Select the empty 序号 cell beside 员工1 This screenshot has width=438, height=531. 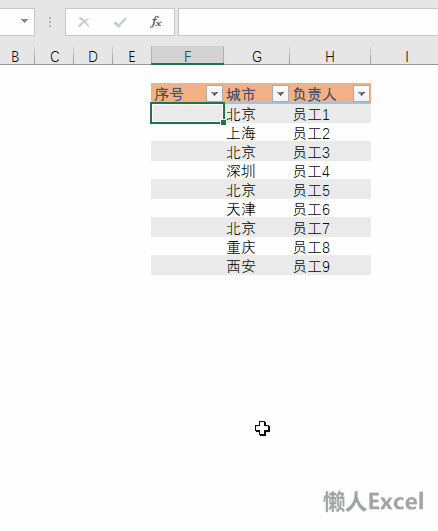[x=187, y=113]
